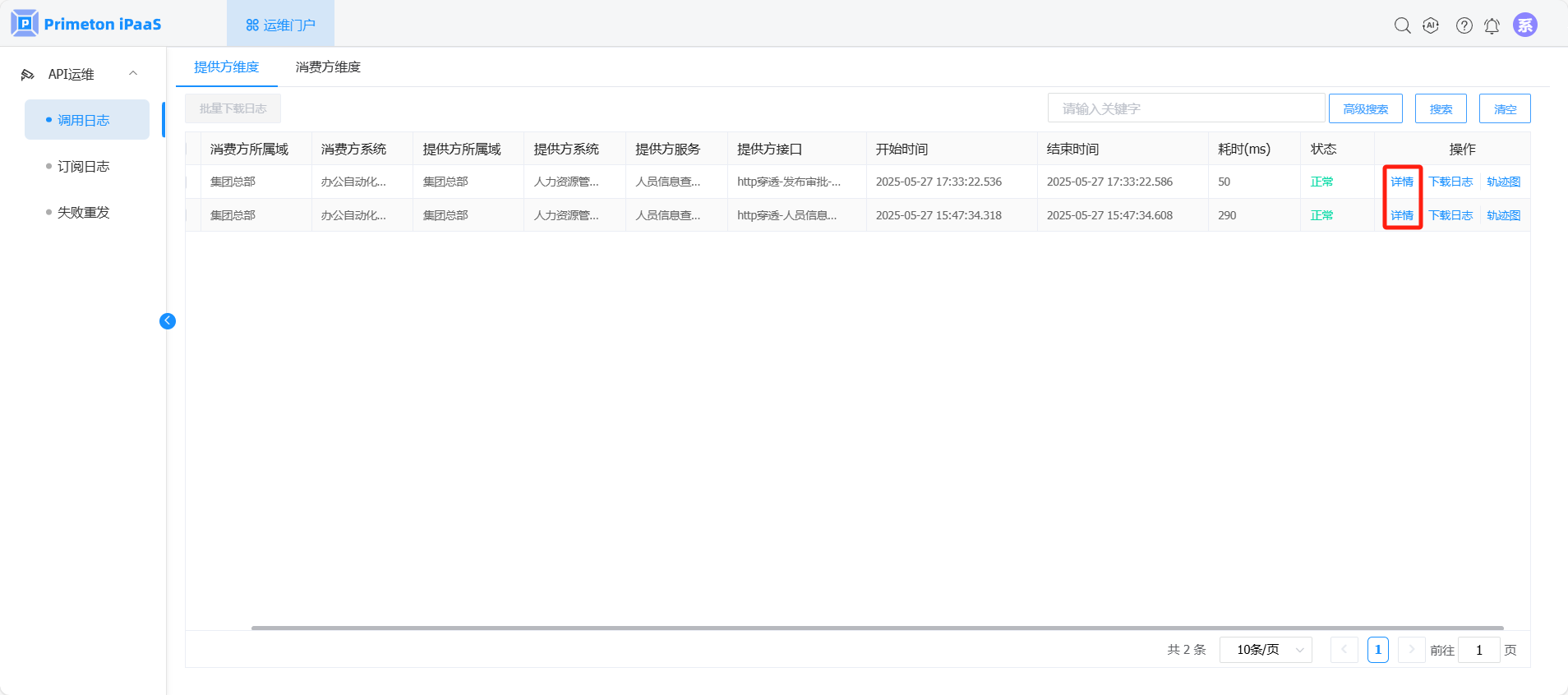
Task: Open the user avatar menu
Action: [1524, 25]
